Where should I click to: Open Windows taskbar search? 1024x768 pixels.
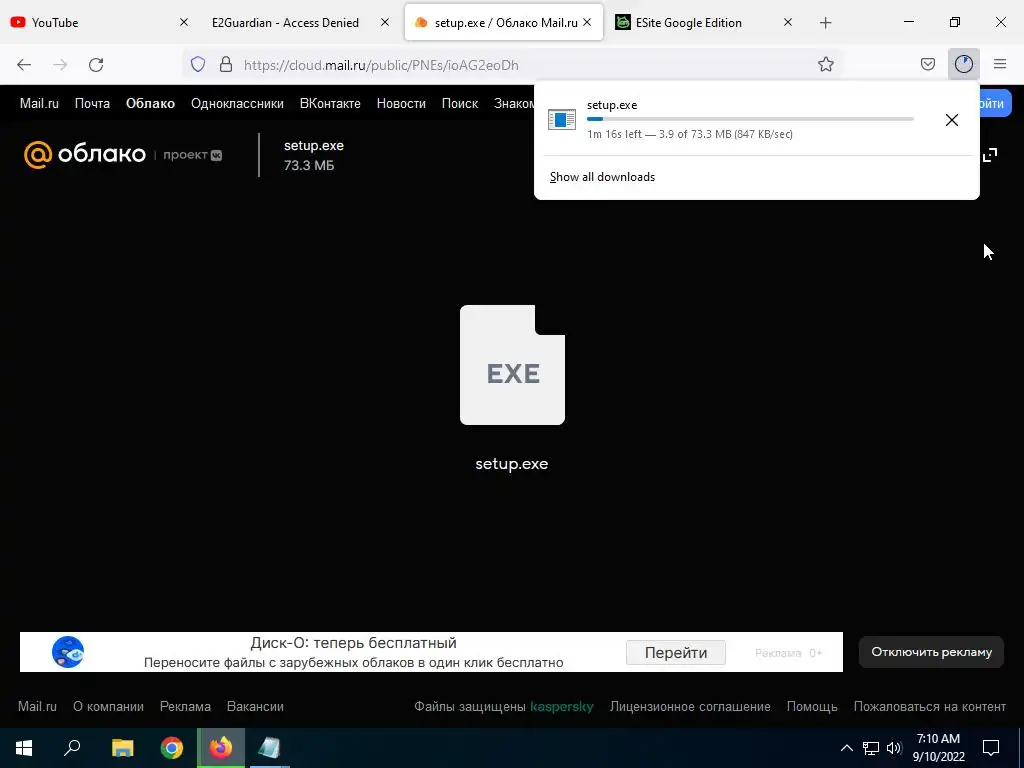72,748
